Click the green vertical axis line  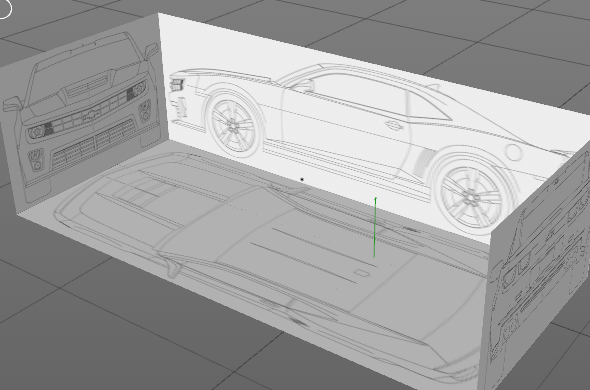(x=375, y=227)
